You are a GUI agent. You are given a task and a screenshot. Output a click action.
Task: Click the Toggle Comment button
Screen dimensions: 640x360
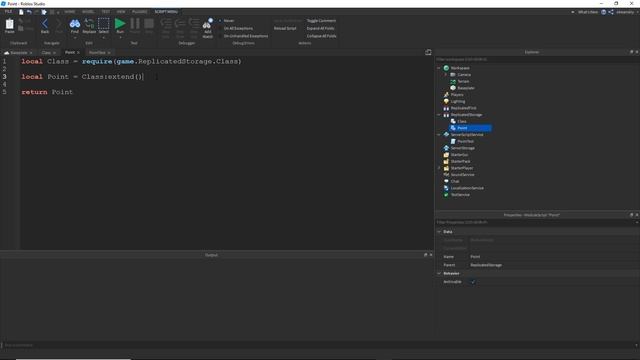pos(321,20)
